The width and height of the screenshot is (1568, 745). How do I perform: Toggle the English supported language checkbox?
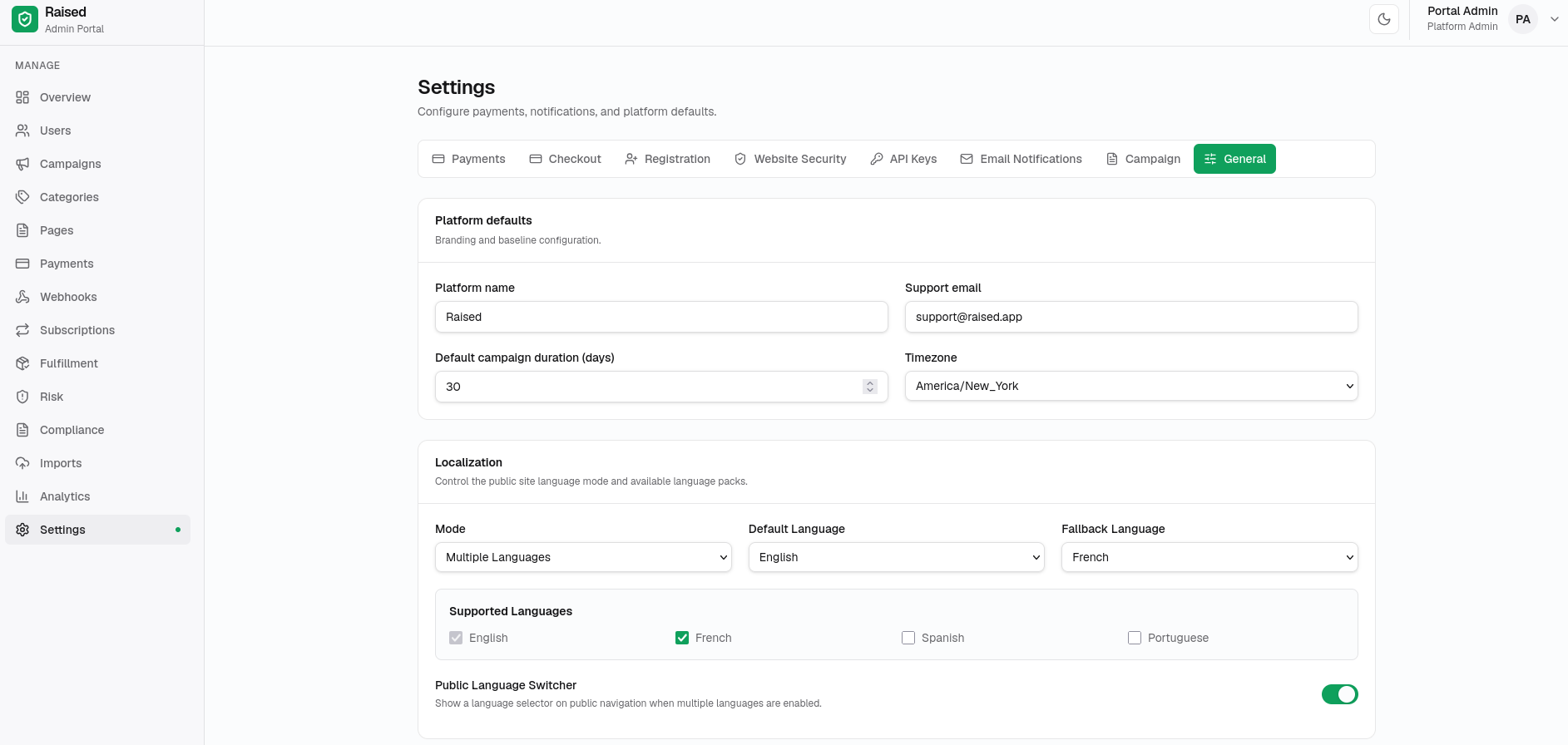point(456,638)
